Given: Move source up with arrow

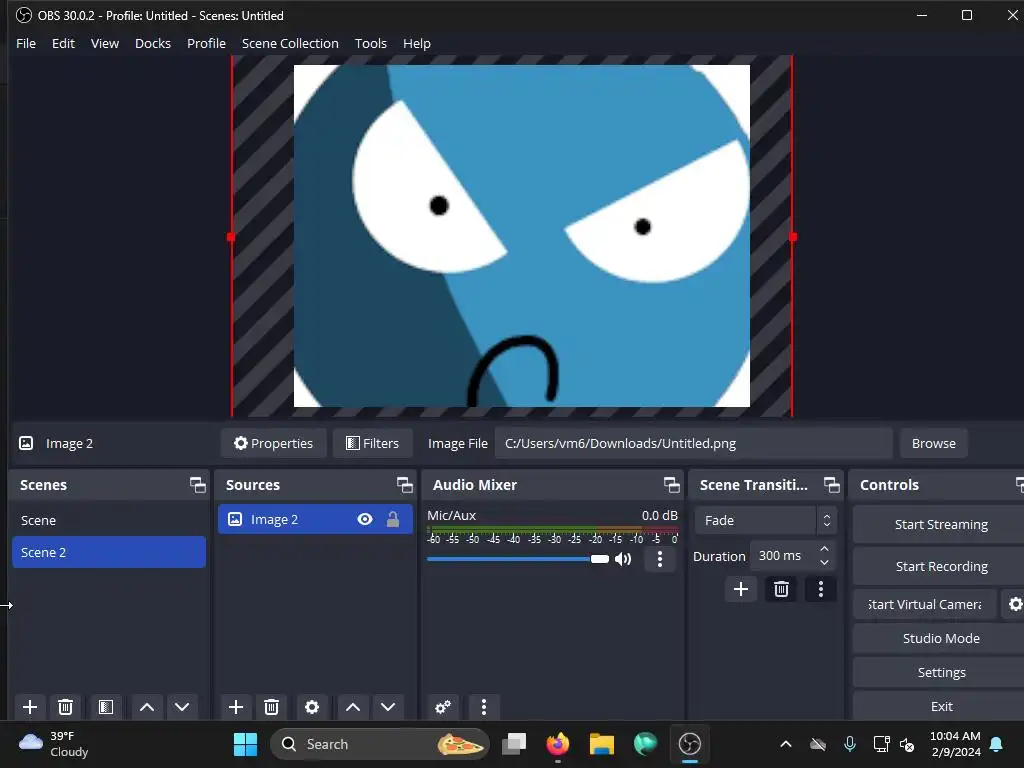Looking at the screenshot, I should [353, 707].
